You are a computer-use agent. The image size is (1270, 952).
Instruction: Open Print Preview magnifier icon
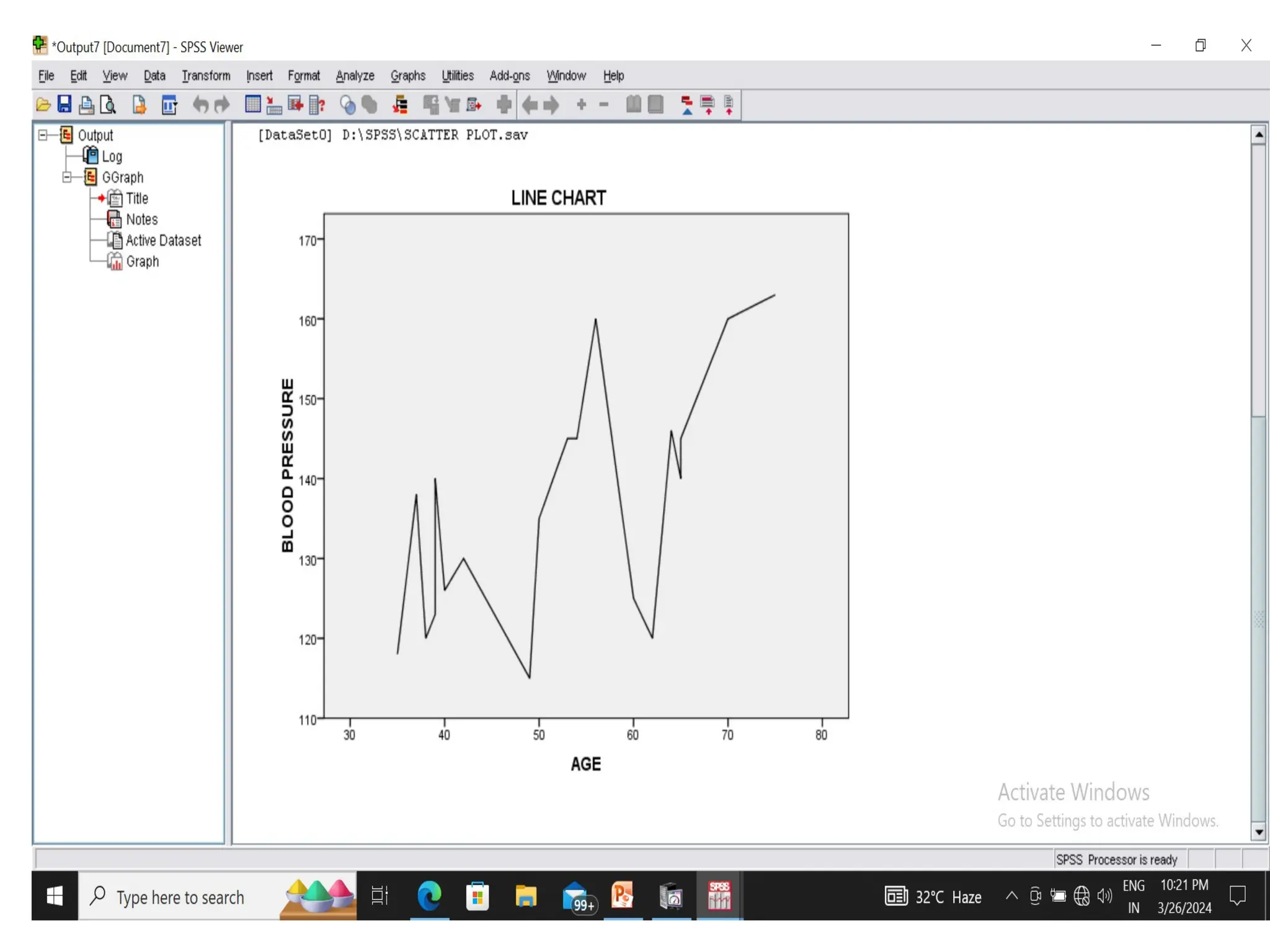[108, 105]
